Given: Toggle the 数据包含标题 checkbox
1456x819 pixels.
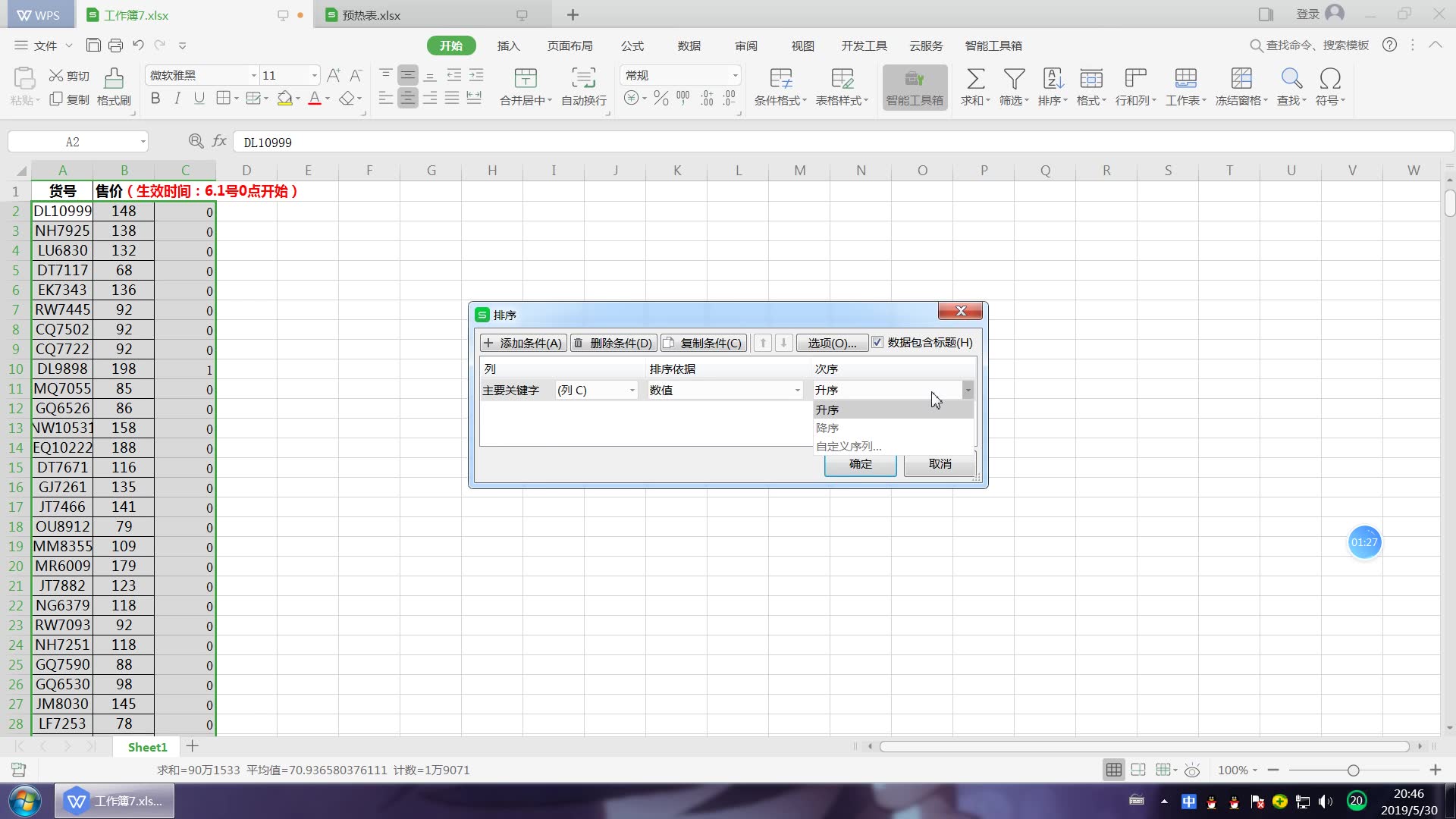Looking at the screenshot, I should (x=877, y=343).
